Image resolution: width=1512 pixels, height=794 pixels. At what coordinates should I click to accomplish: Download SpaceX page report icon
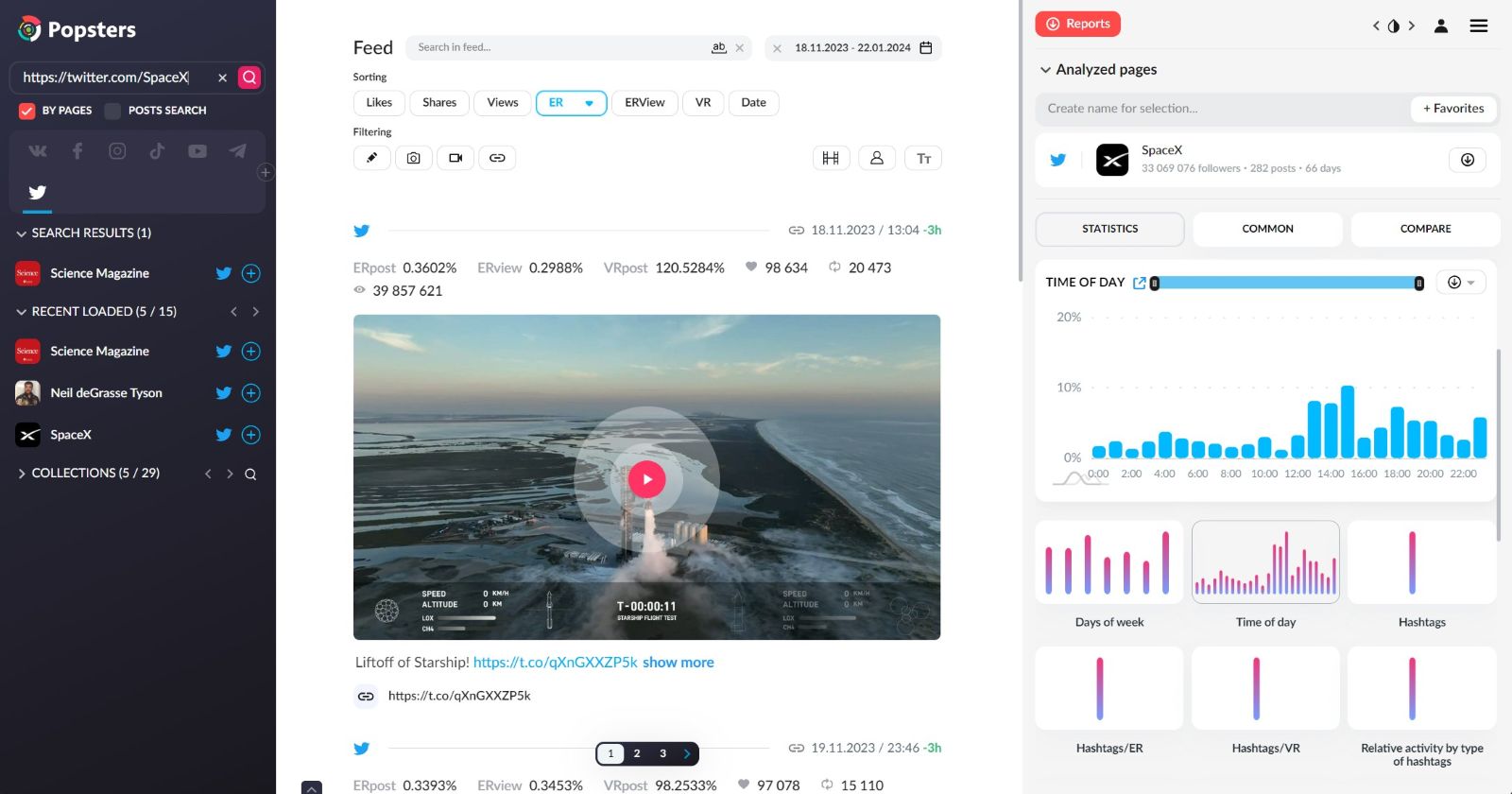click(x=1468, y=160)
